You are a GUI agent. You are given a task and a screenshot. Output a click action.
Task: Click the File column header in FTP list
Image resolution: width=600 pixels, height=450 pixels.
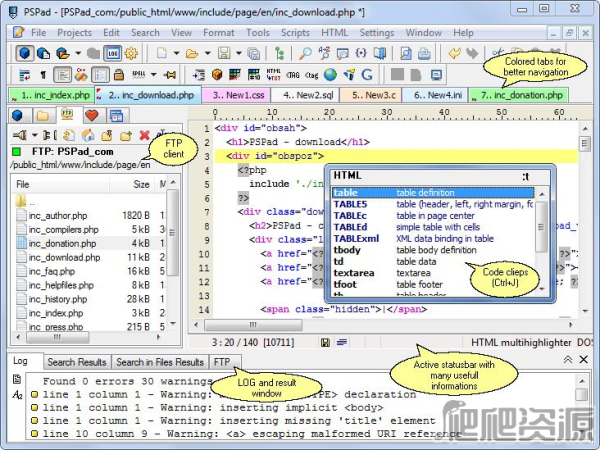(x=60, y=184)
